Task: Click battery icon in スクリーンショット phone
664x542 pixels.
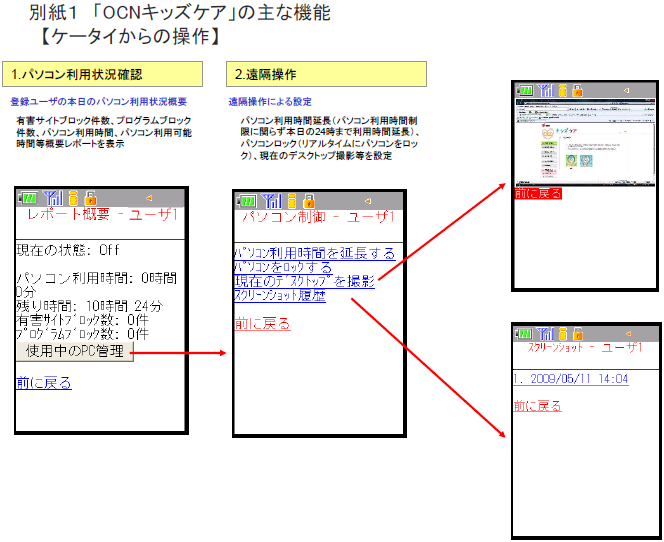Action: coord(523,334)
